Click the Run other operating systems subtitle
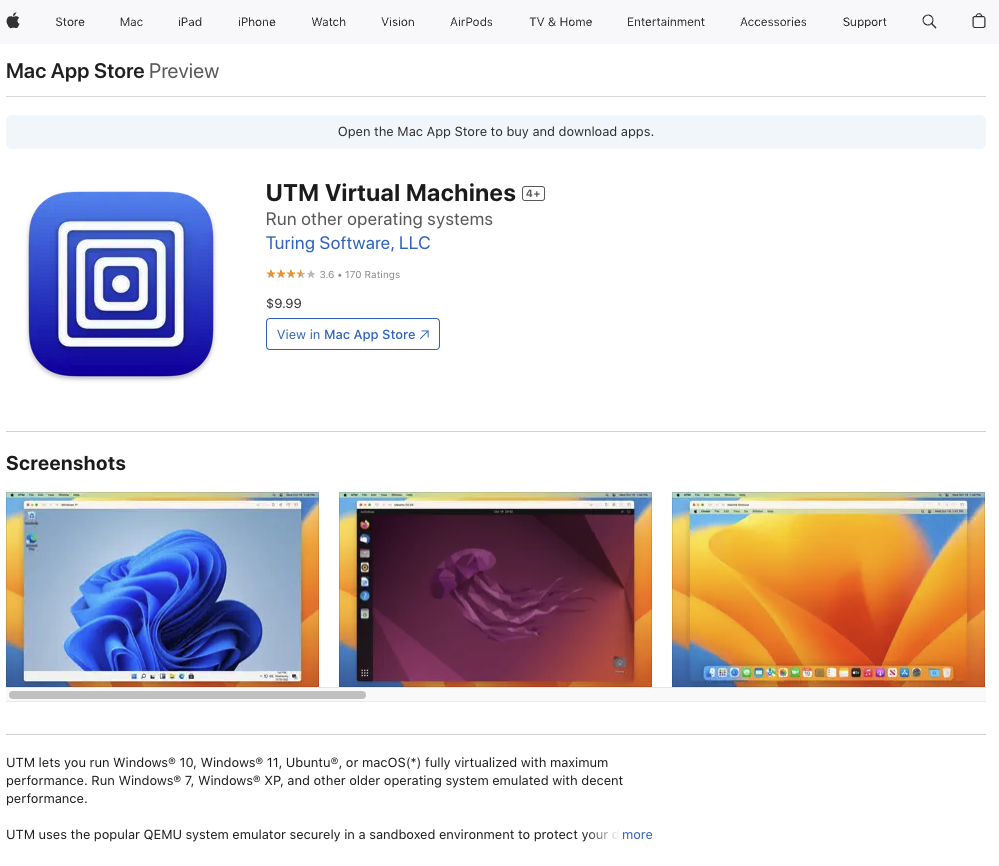999x866 pixels. 379,219
